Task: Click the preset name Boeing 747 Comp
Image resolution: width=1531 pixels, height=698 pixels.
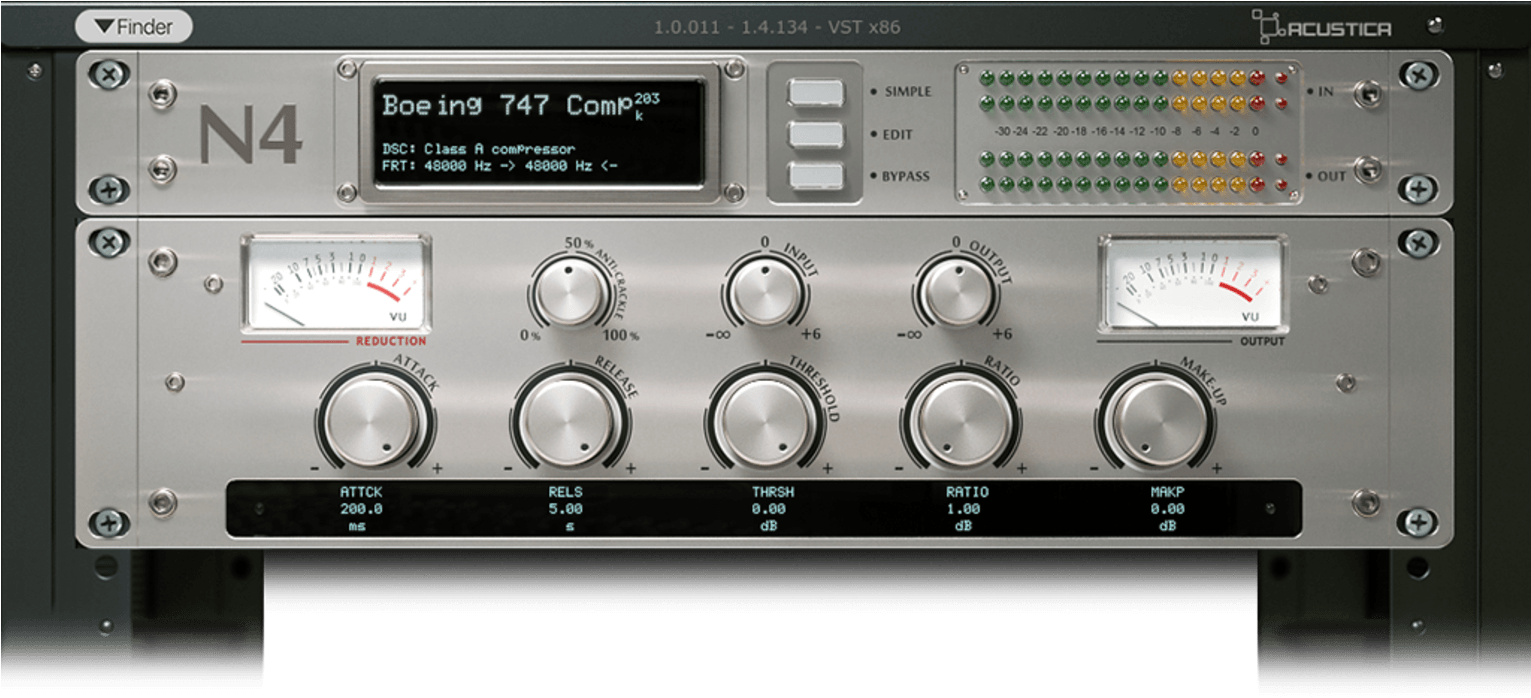Action: pos(507,104)
